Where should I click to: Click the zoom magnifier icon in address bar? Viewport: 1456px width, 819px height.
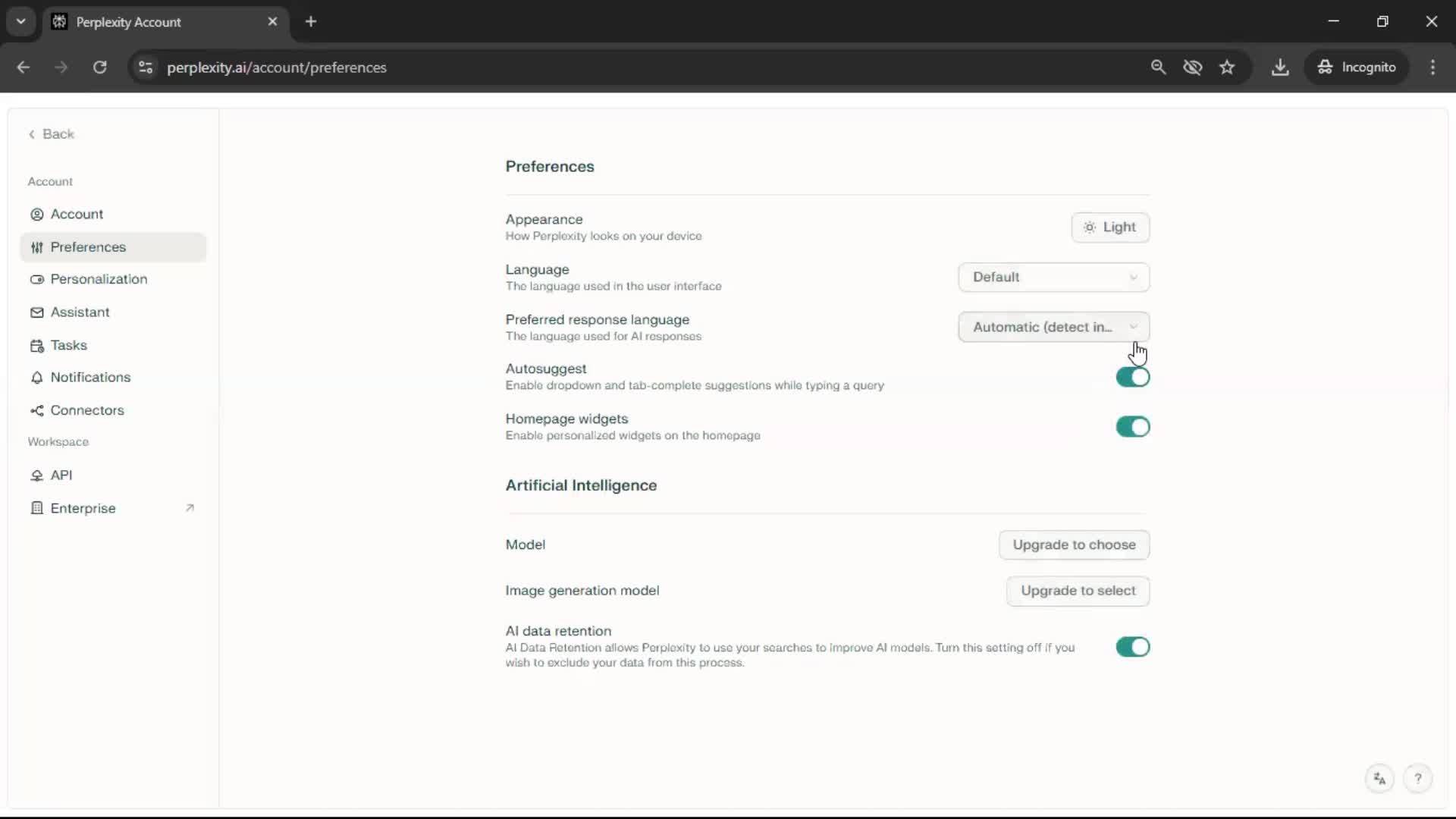[x=1158, y=67]
